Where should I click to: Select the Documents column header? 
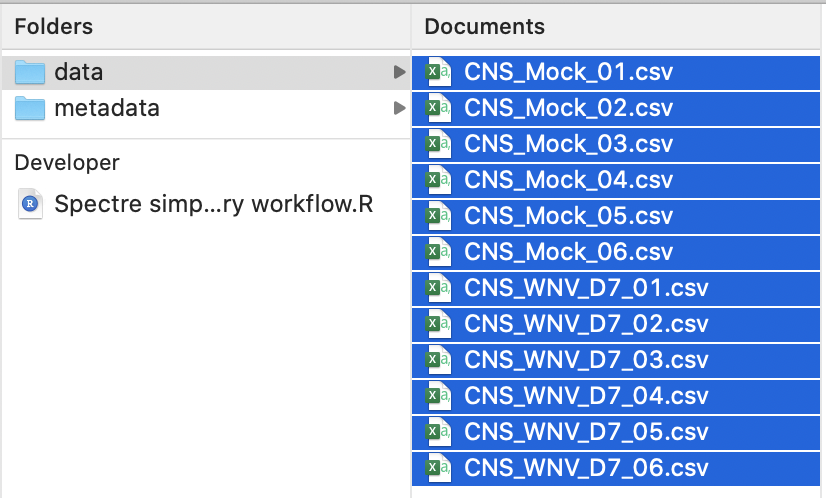click(x=485, y=27)
